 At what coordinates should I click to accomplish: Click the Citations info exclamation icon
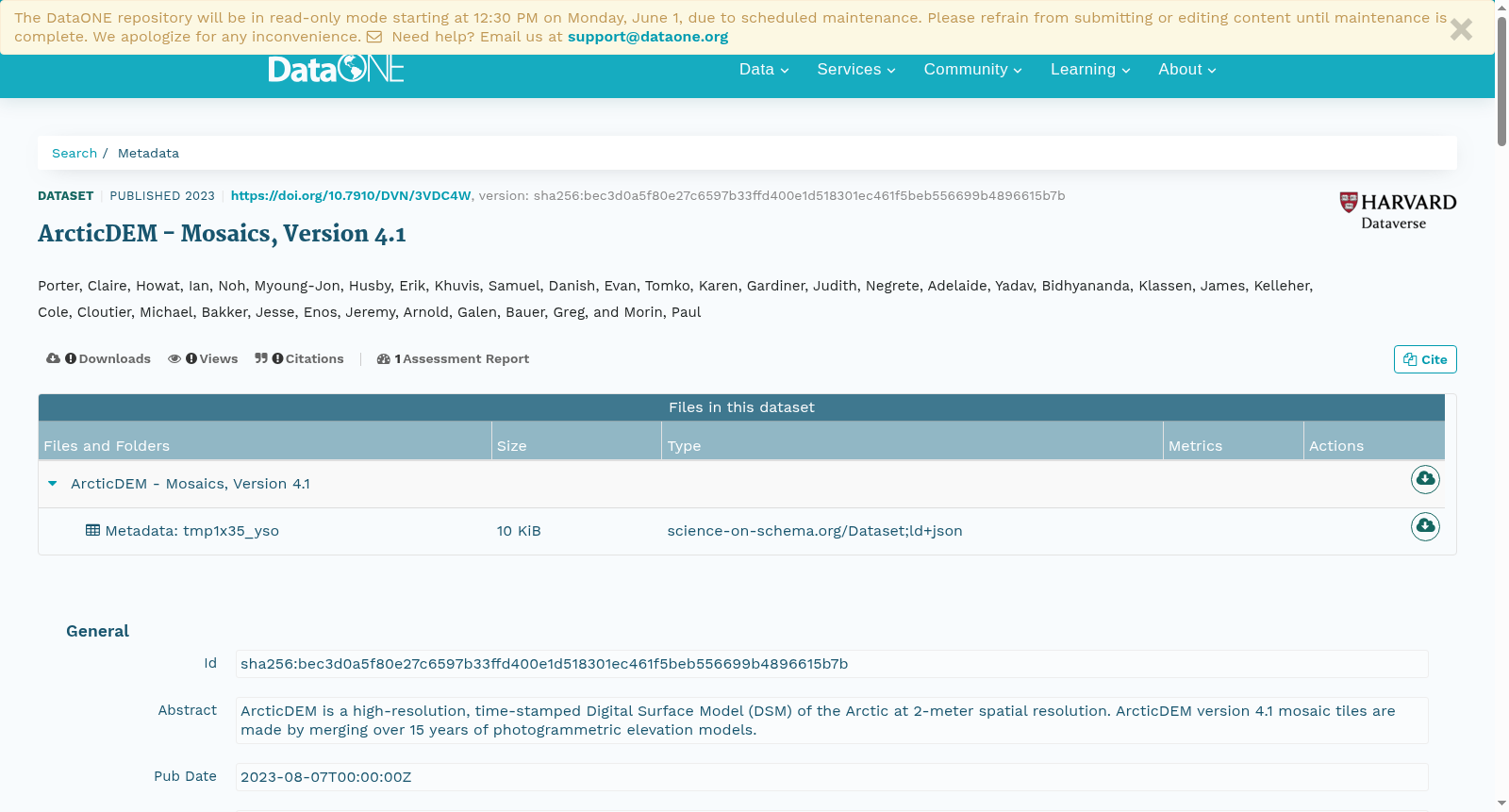point(277,358)
